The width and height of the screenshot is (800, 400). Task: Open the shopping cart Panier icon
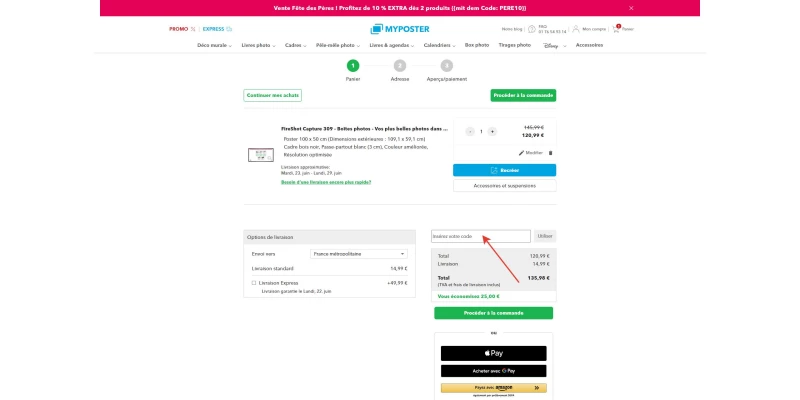click(616, 29)
